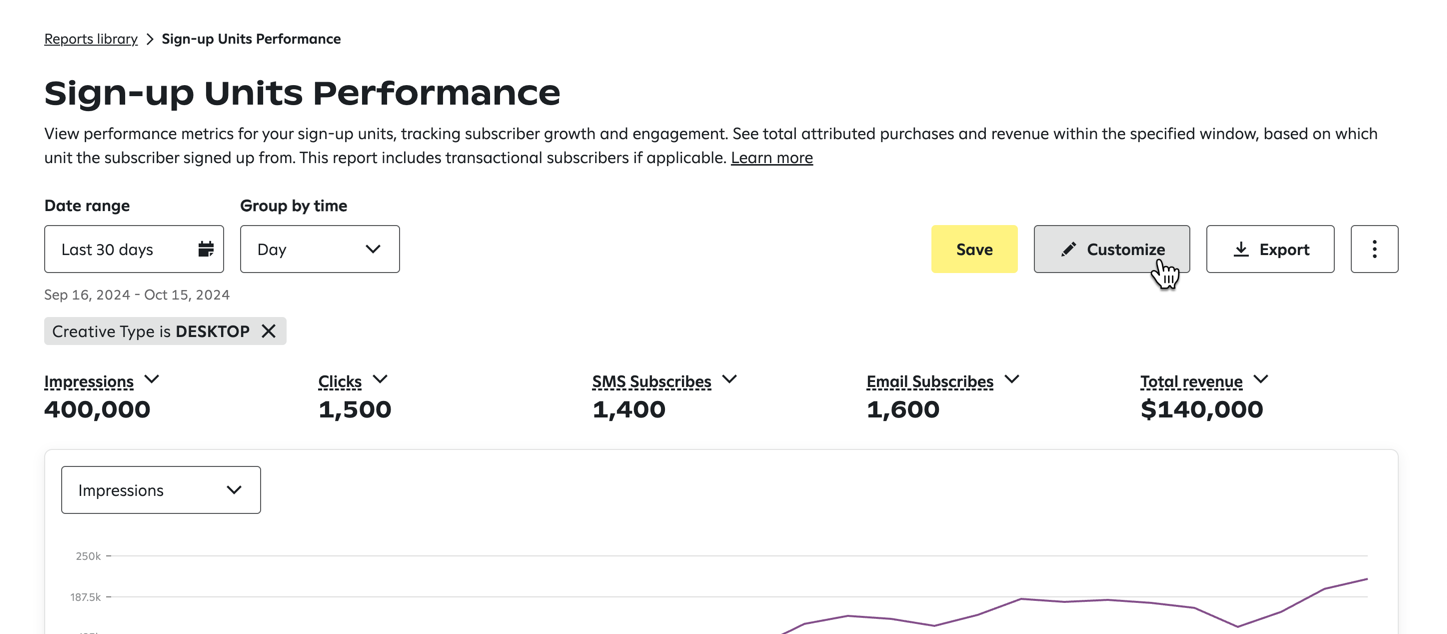Click the Total revenue metric label
Image resolution: width=1447 pixels, height=634 pixels.
1191,381
